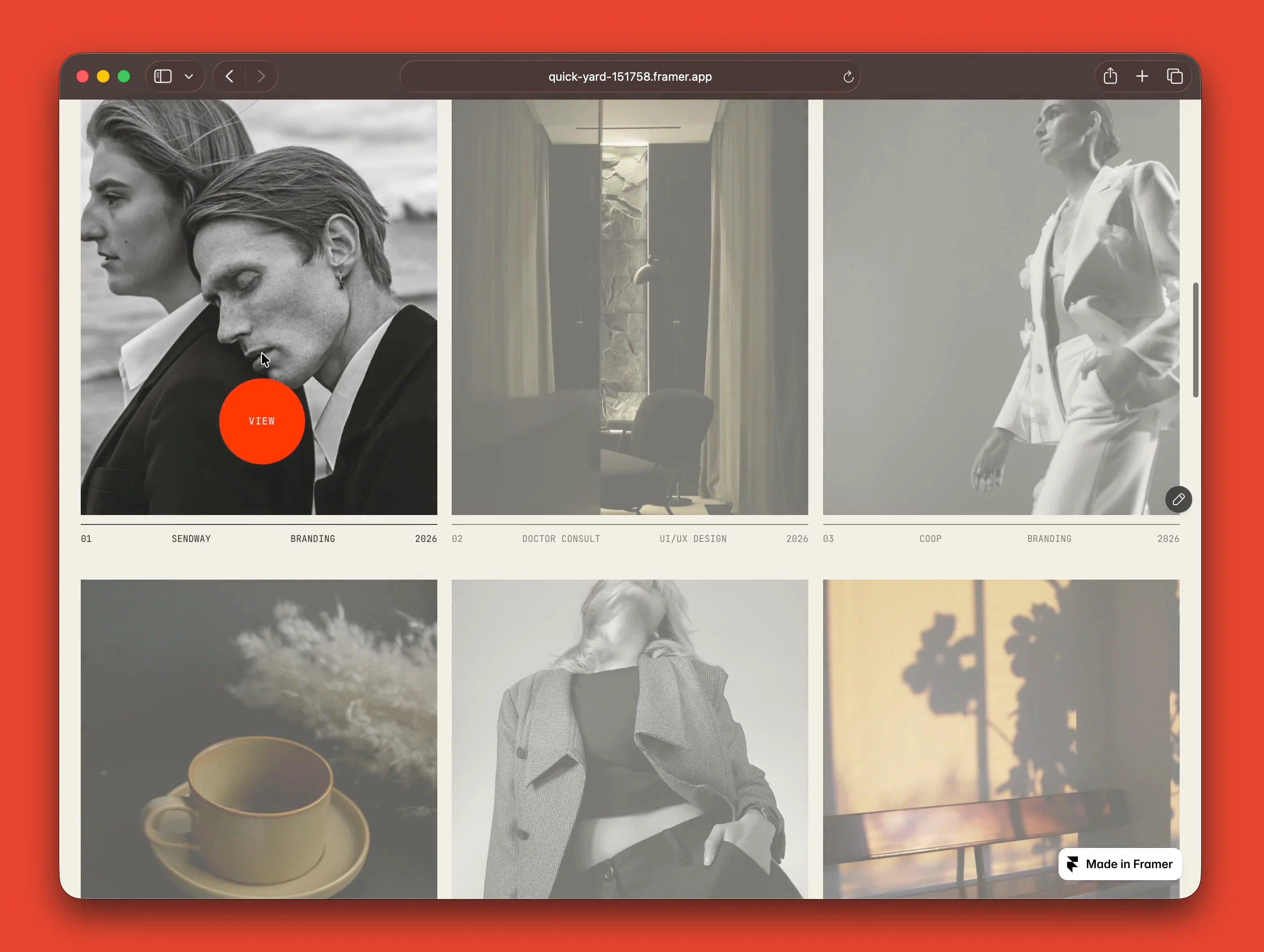Open the coffee cup project thumbnail
The height and width of the screenshot is (952, 1264).
tap(259, 739)
